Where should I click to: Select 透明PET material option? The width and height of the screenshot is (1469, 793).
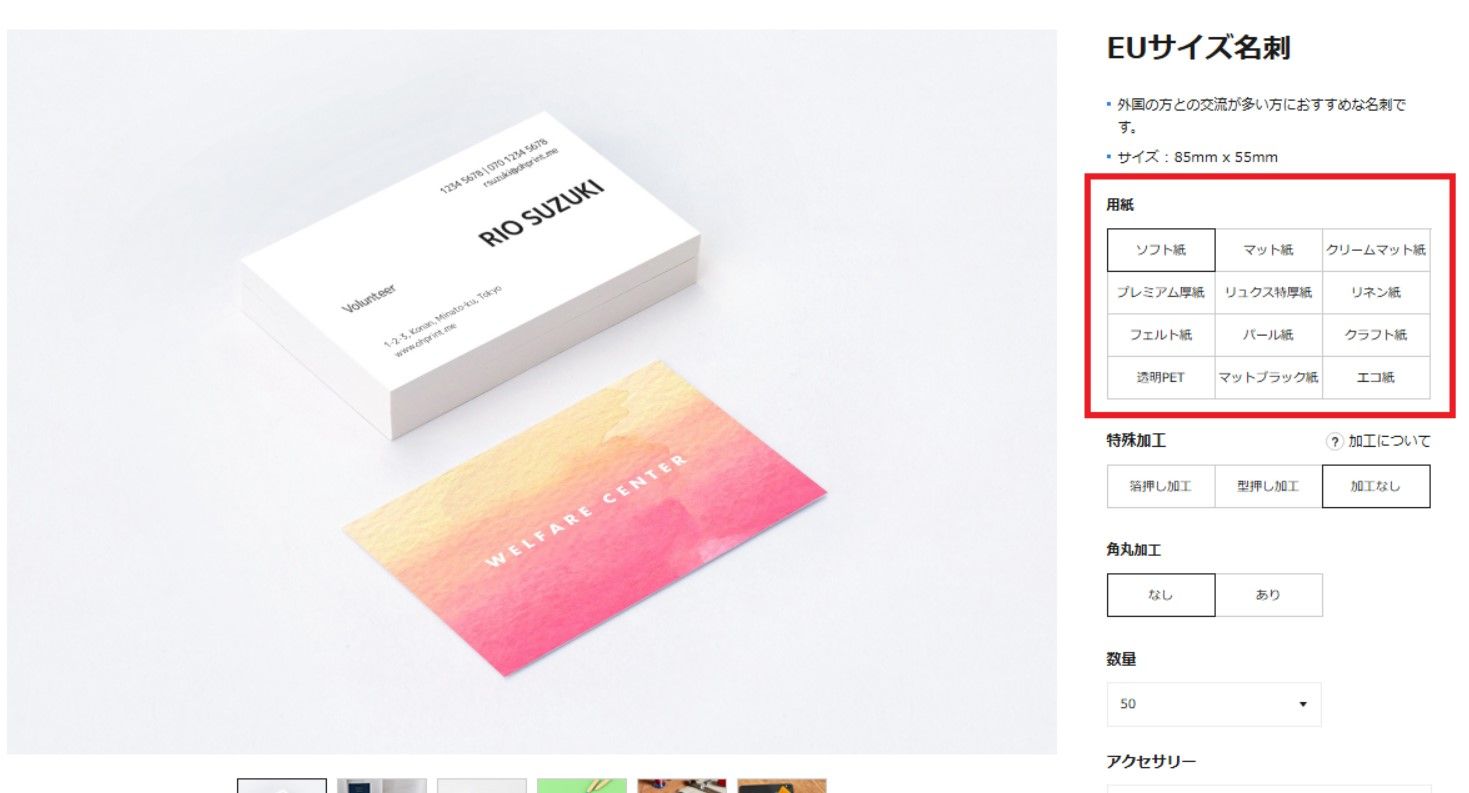(1161, 378)
